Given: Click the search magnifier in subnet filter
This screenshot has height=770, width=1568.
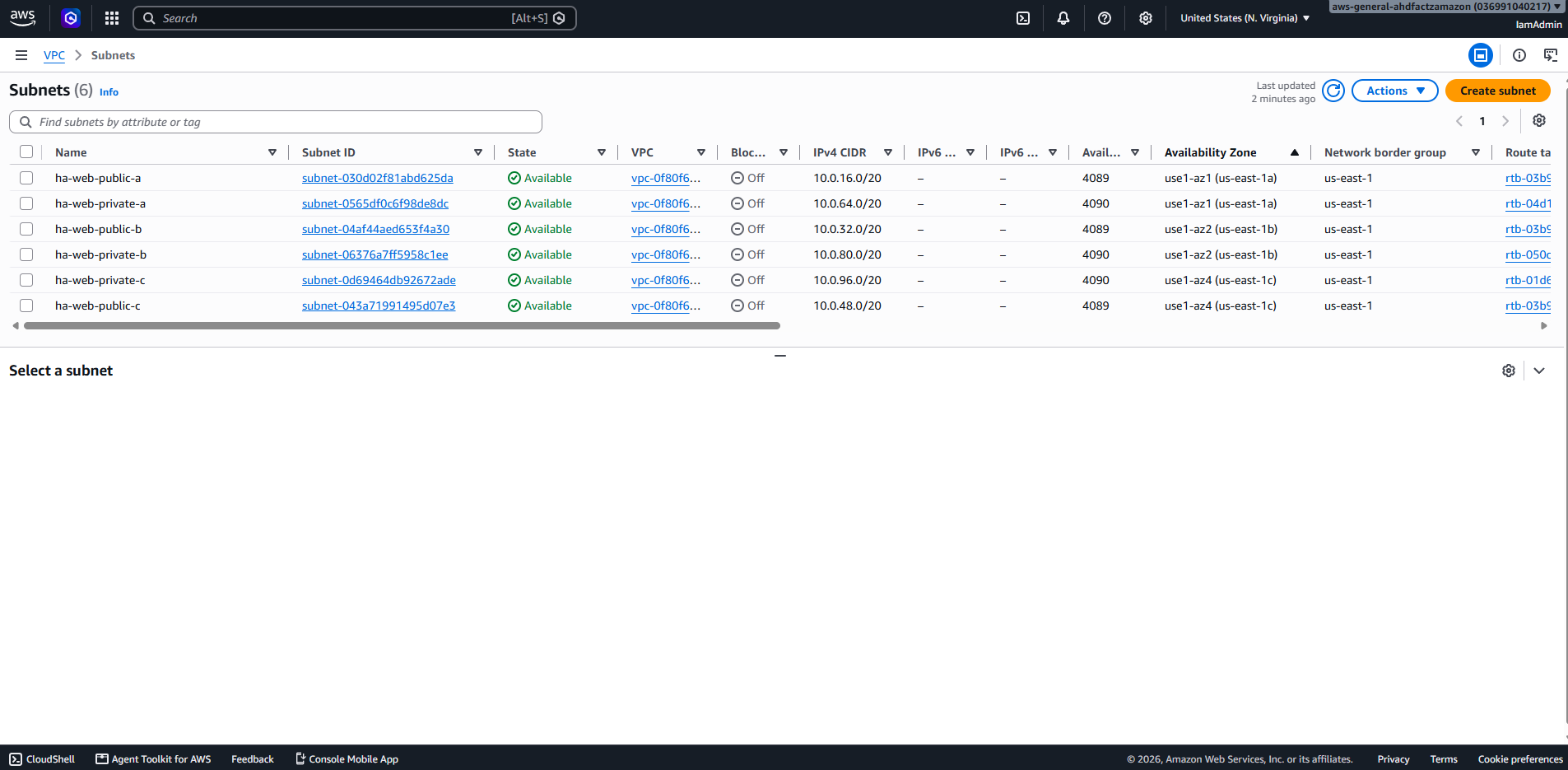Looking at the screenshot, I should [26, 122].
